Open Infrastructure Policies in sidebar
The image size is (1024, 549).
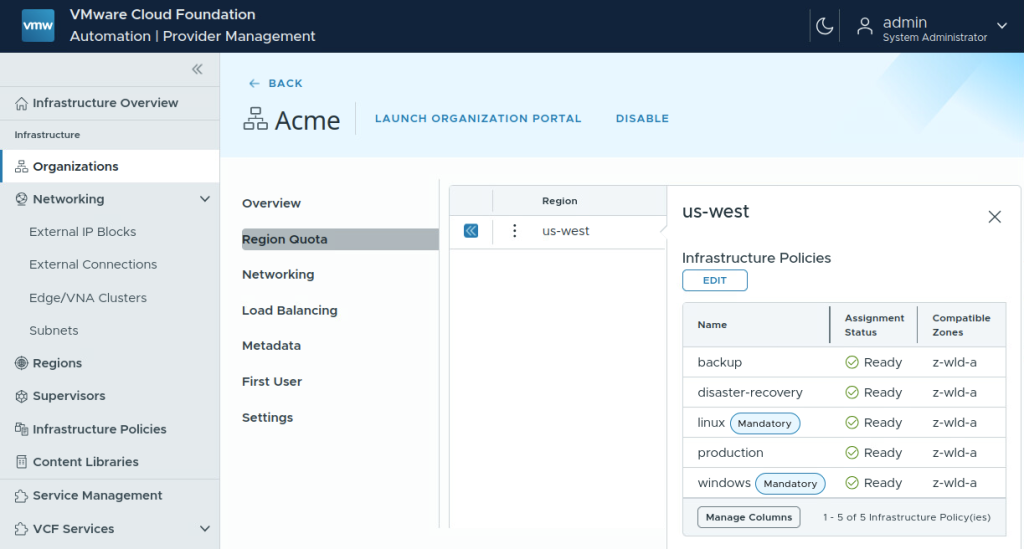tap(99, 429)
